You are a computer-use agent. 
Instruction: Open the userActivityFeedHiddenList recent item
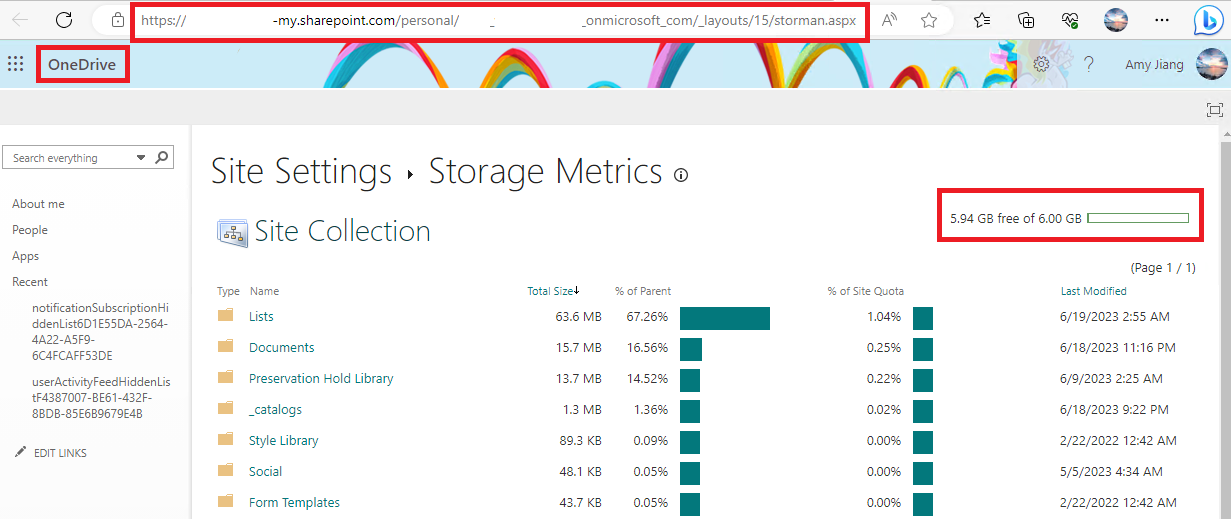point(100,398)
